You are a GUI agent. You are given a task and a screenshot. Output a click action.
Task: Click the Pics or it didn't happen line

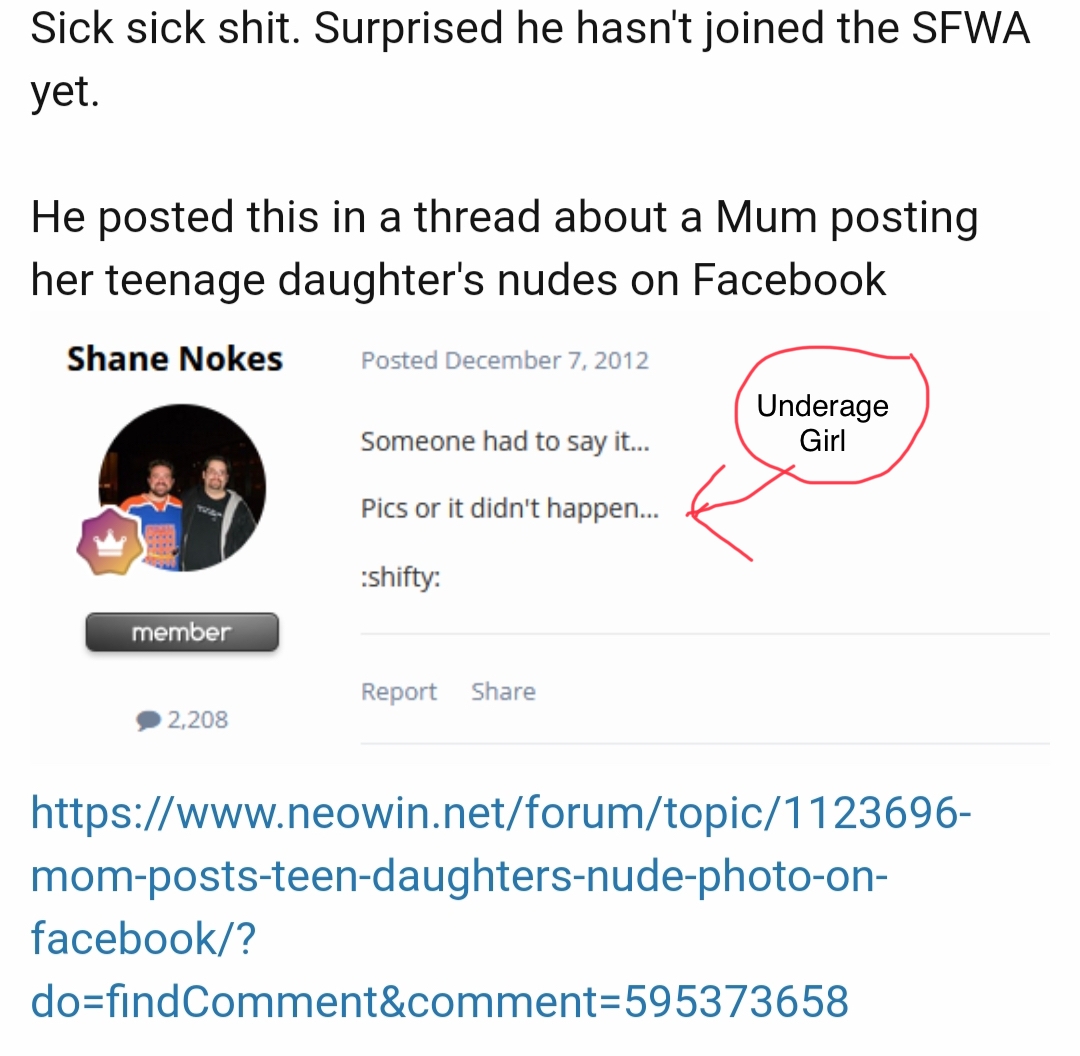[510, 508]
